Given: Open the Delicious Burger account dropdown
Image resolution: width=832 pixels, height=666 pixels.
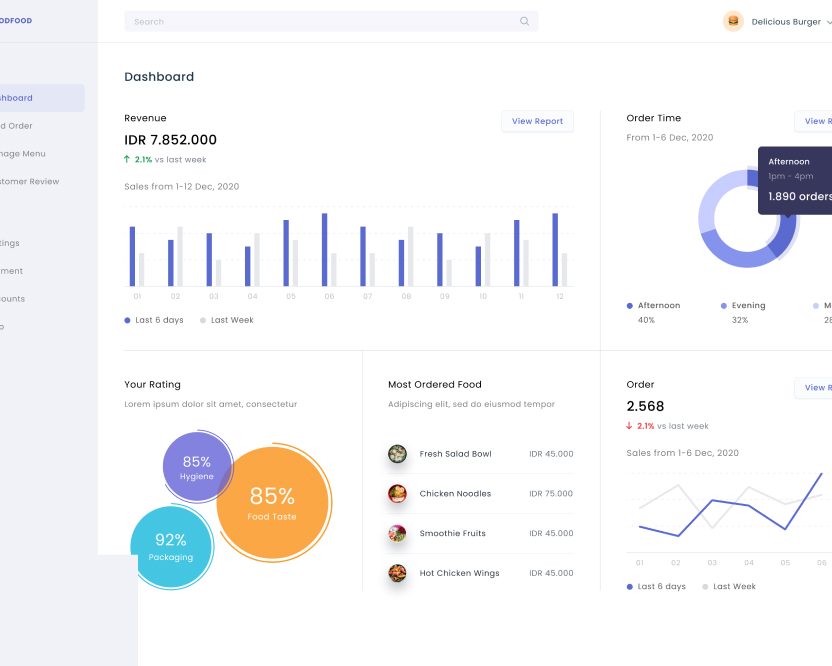Looking at the screenshot, I should (x=826, y=22).
